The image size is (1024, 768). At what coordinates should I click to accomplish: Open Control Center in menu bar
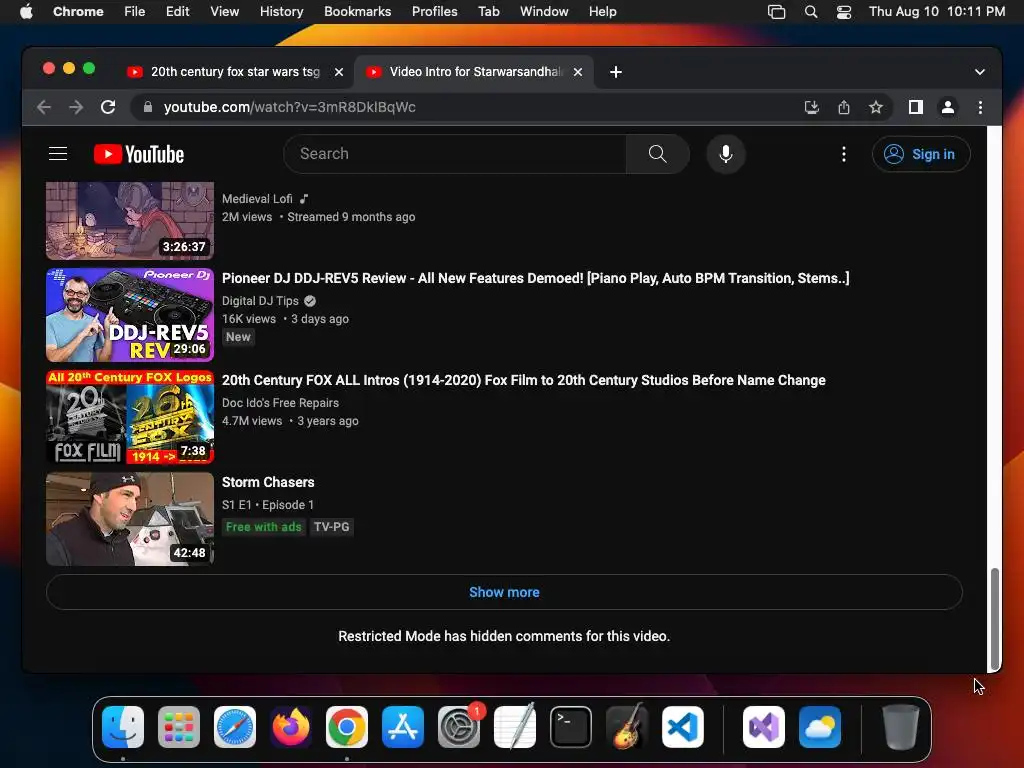844,12
